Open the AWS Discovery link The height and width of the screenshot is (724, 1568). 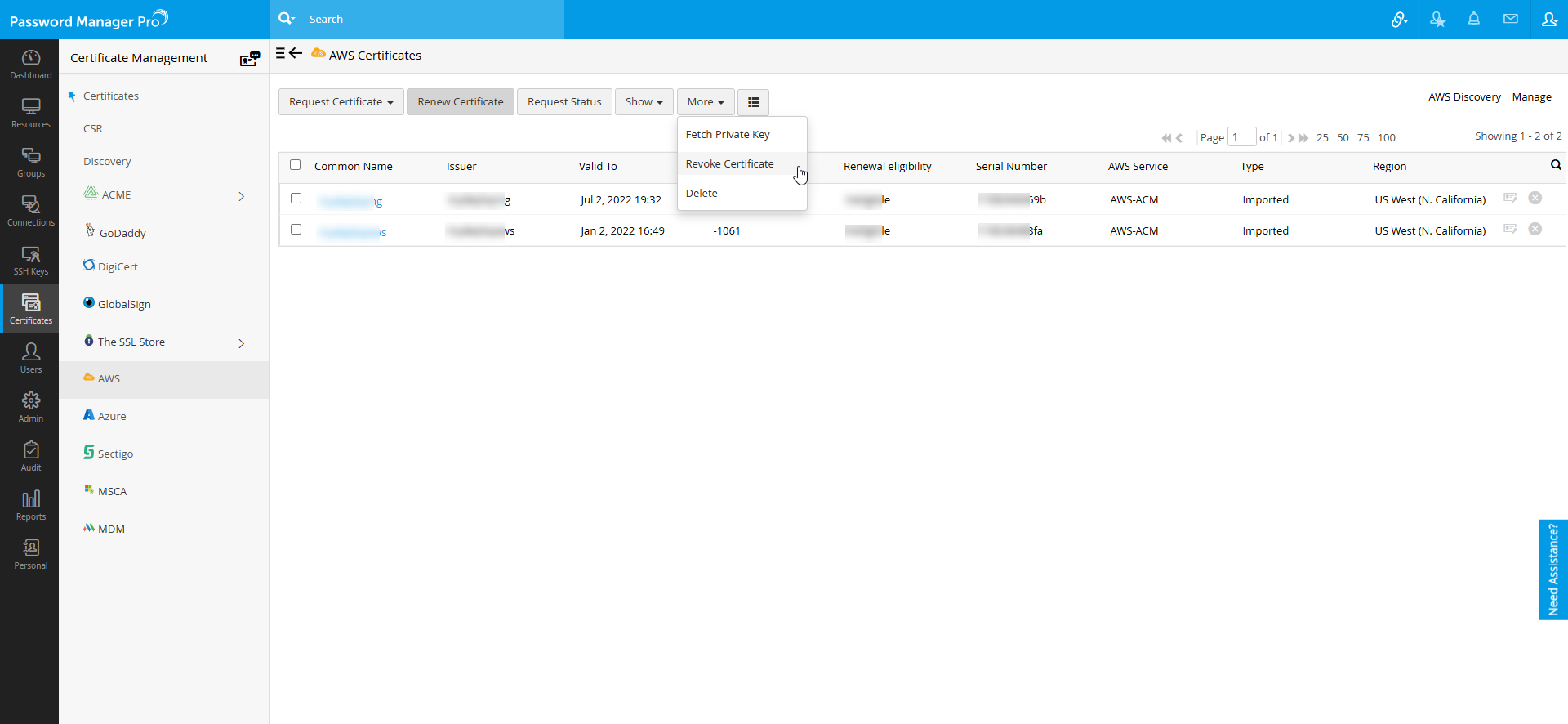pyautogui.click(x=1464, y=97)
